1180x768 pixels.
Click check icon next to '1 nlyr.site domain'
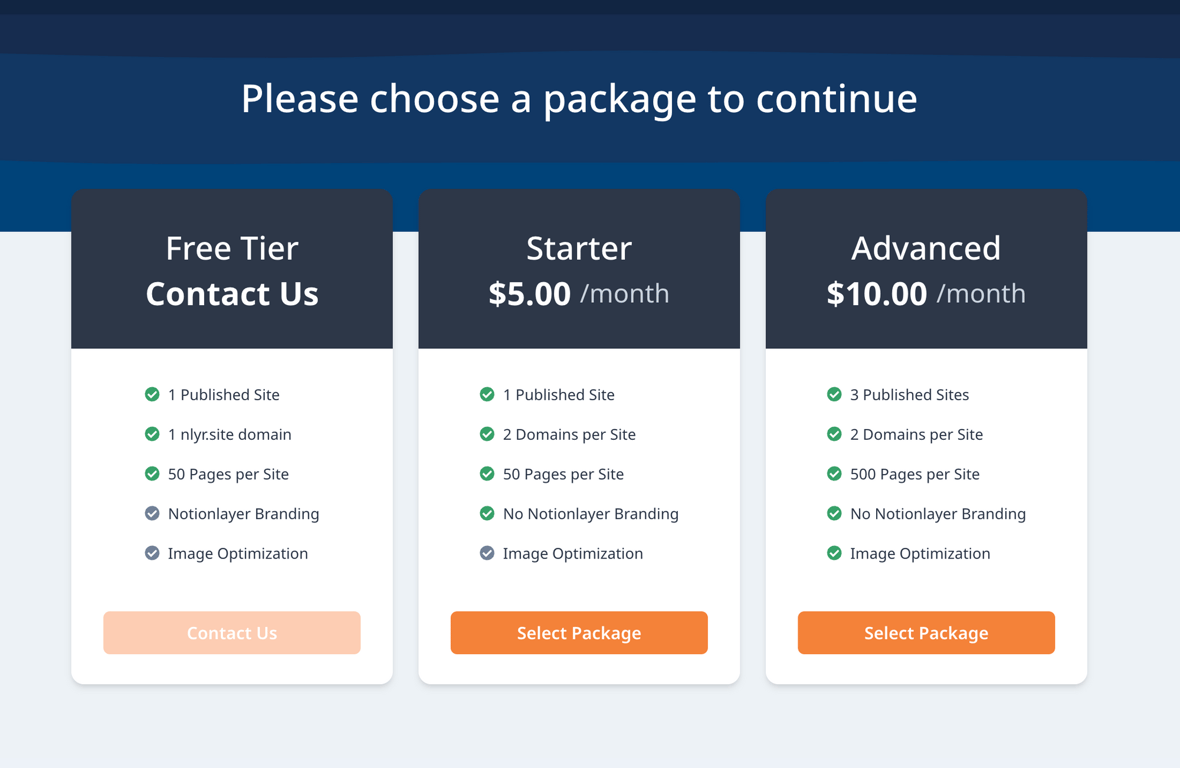(152, 434)
